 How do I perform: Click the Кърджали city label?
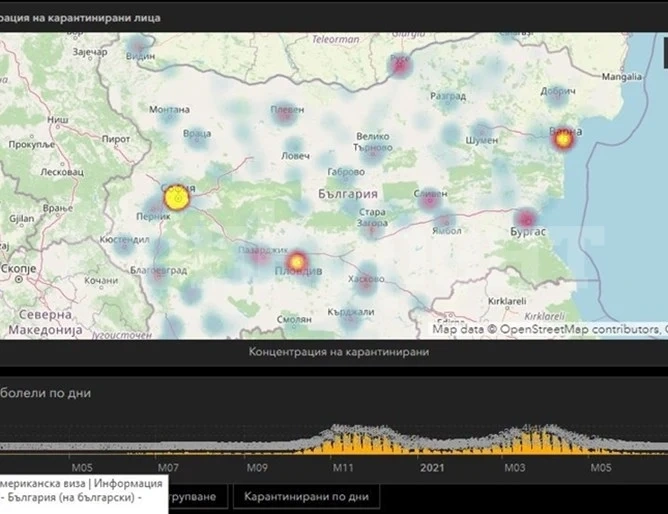(x=351, y=312)
